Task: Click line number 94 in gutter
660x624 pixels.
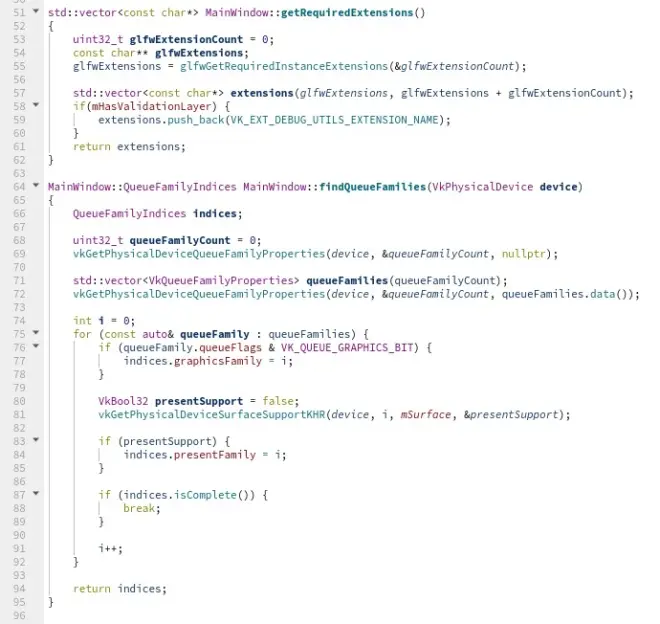Action: pos(19,589)
